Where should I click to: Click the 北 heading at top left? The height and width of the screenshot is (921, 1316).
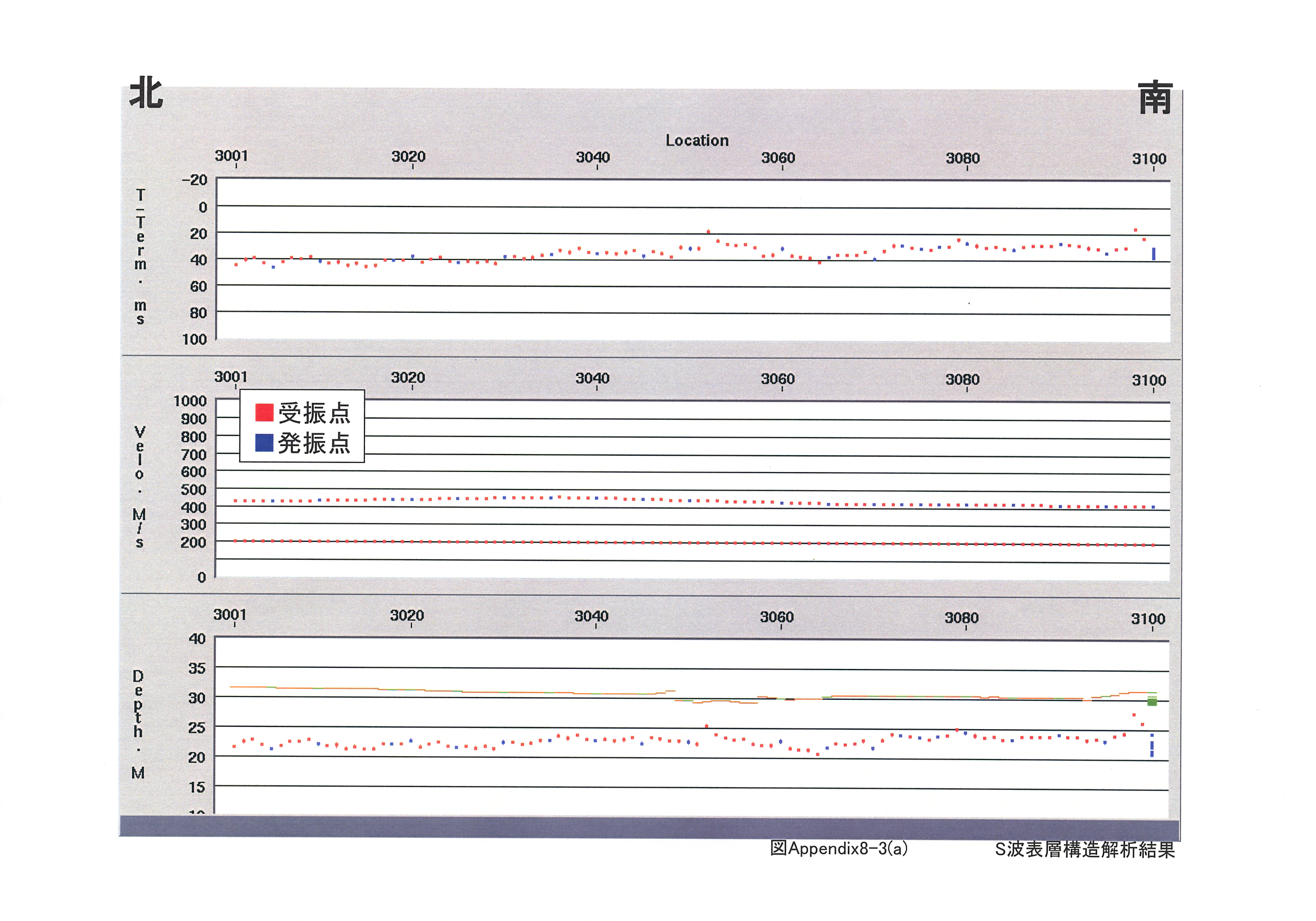tap(146, 93)
